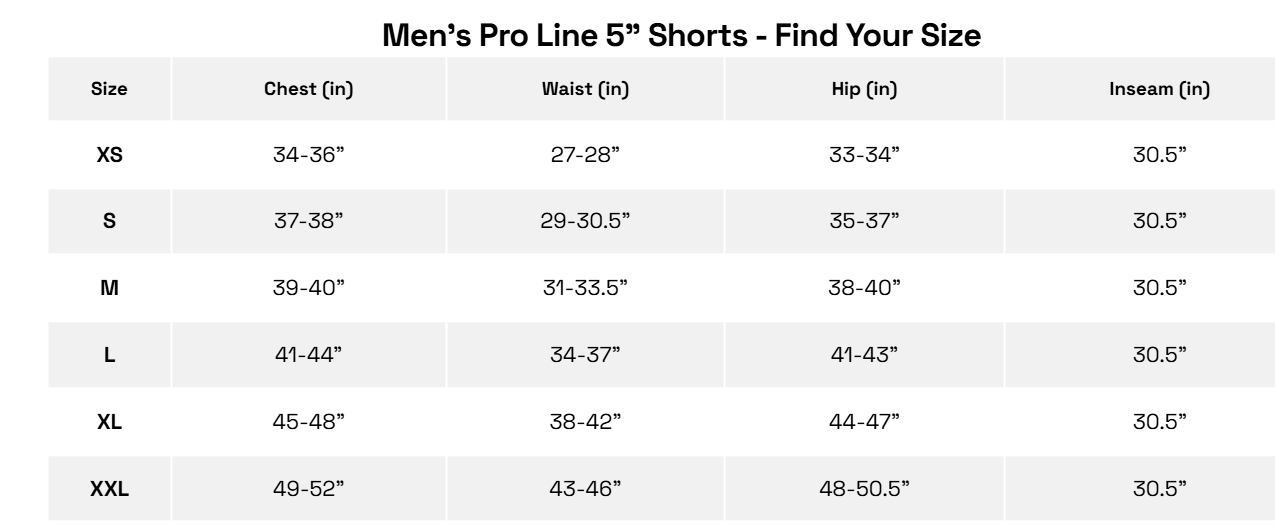Select the Chest (in) column header
This screenshot has height=525, width=1275.
click(x=308, y=89)
